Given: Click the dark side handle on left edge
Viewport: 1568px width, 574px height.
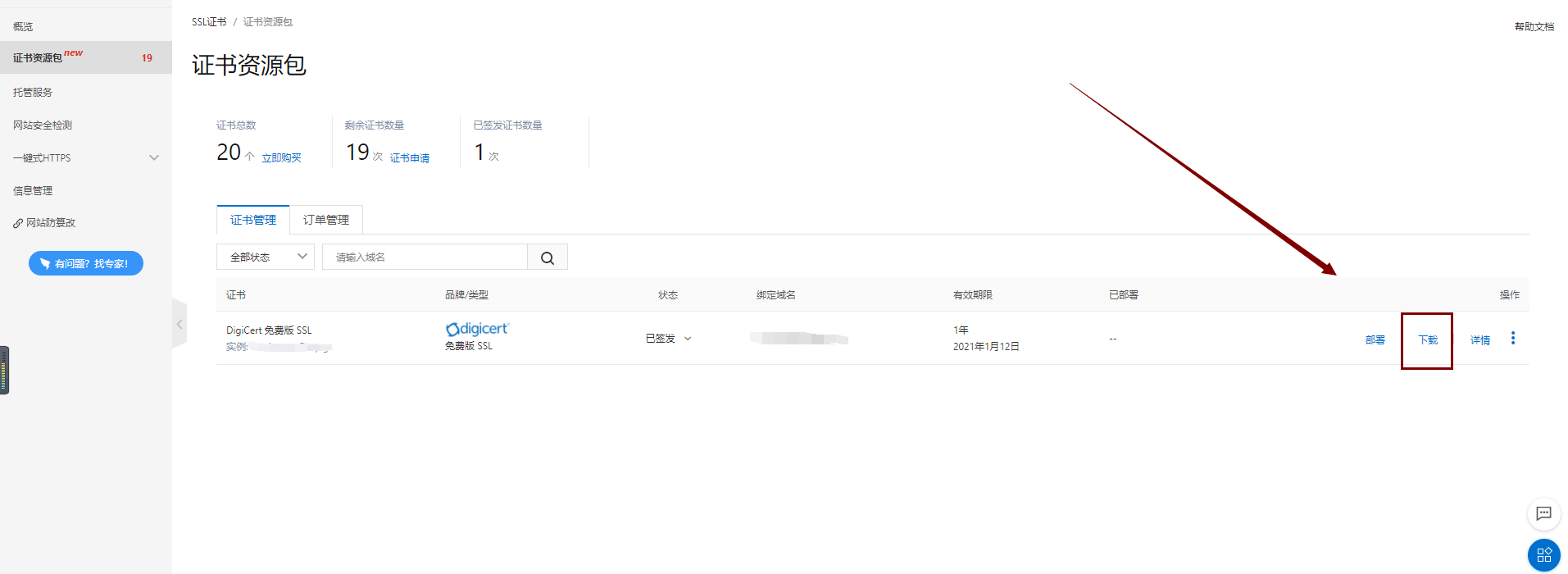Looking at the screenshot, I should pos(4,371).
